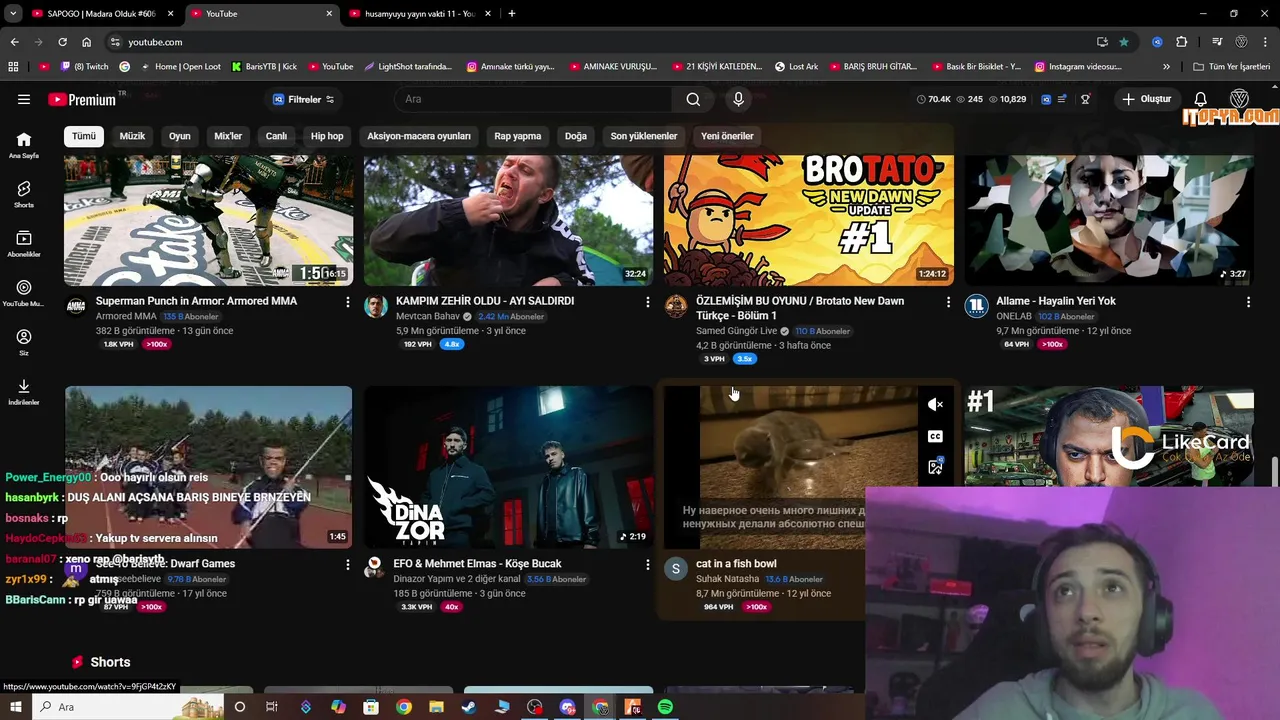The image size is (1280, 720).
Task: Open the vidIQ list icon in header
Action: point(1063,99)
